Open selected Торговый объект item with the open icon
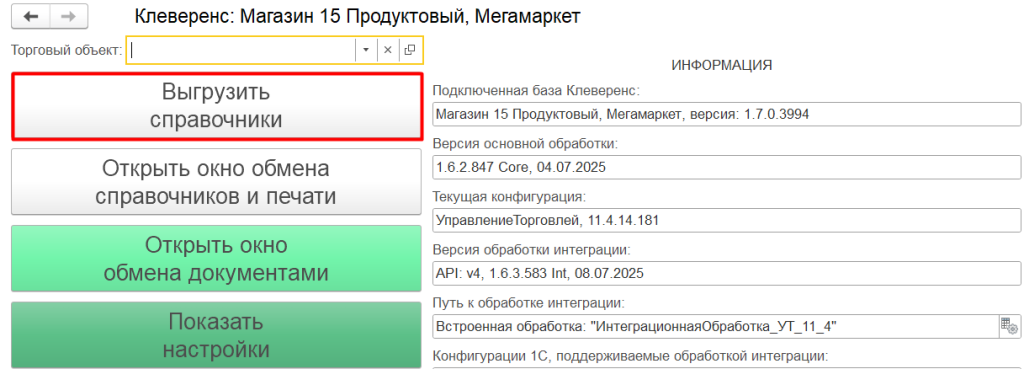This screenshot has width=1024, height=369. pos(409,50)
